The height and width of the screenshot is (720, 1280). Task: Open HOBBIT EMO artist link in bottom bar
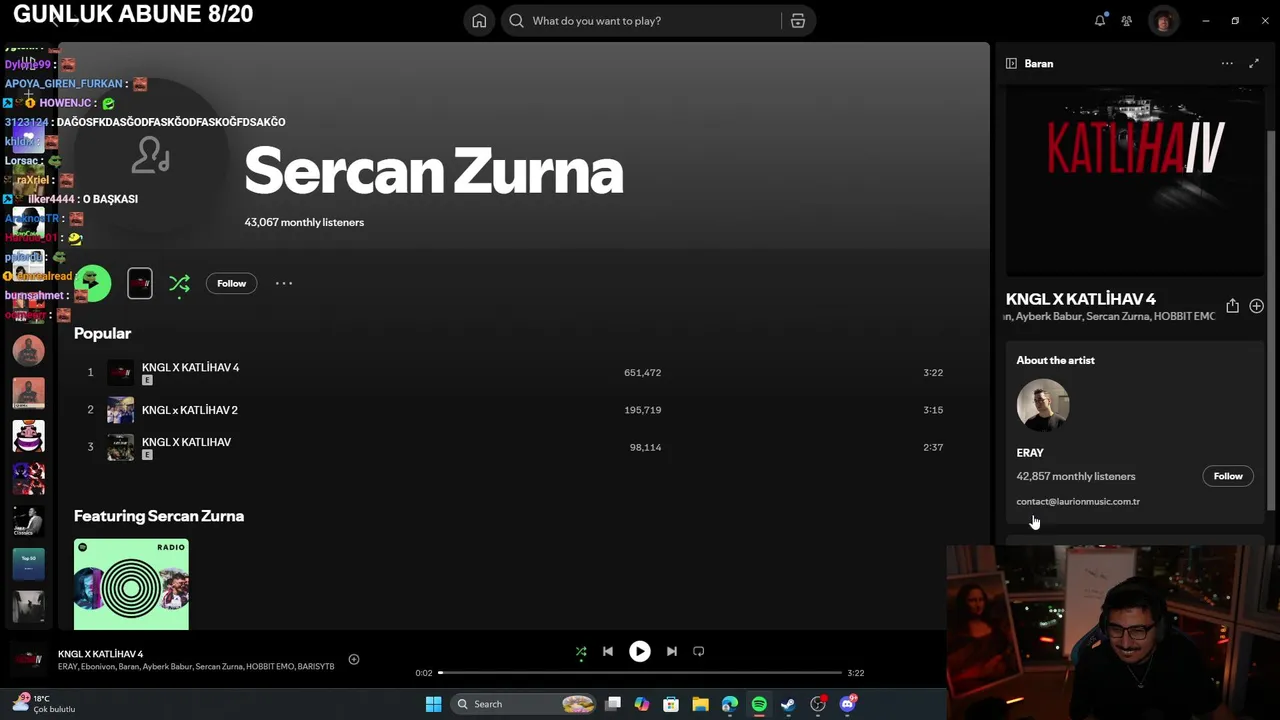(269, 667)
